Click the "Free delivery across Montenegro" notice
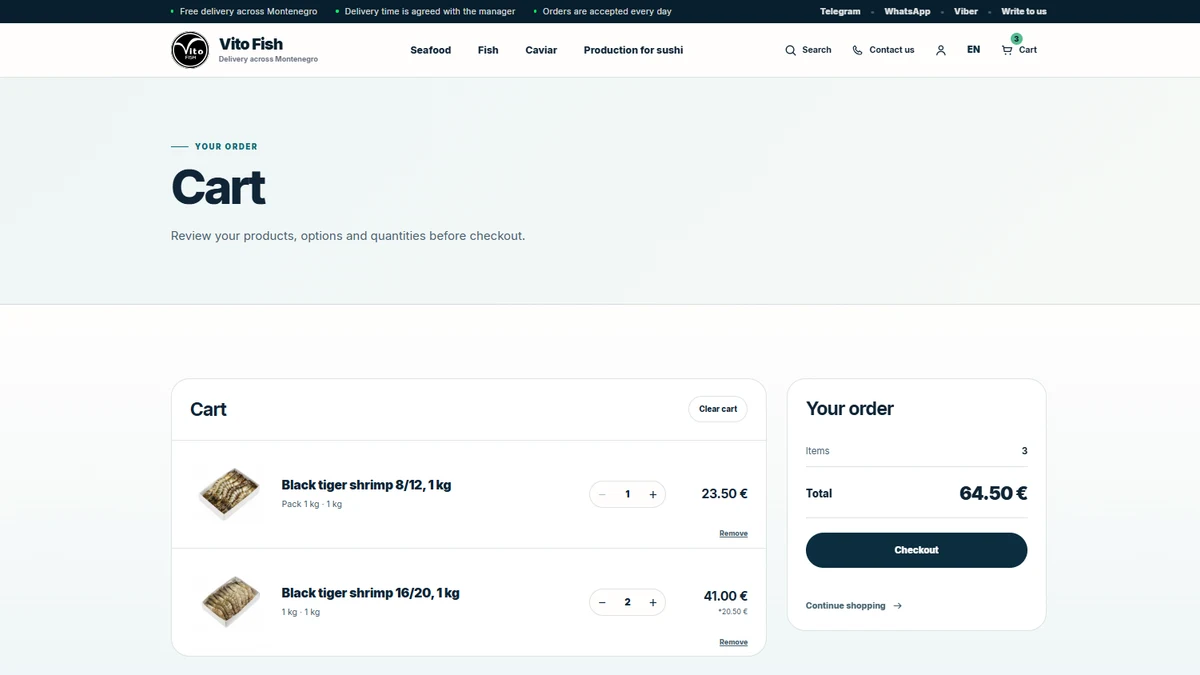This screenshot has width=1200, height=675. [249, 12]
